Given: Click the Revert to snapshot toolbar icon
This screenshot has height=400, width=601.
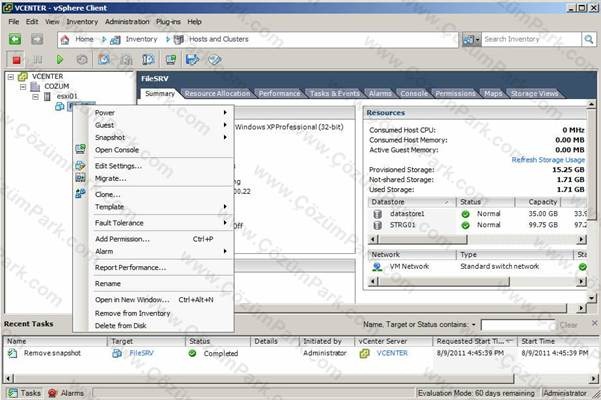Looking at the screenshot, I should pos(126,60).
